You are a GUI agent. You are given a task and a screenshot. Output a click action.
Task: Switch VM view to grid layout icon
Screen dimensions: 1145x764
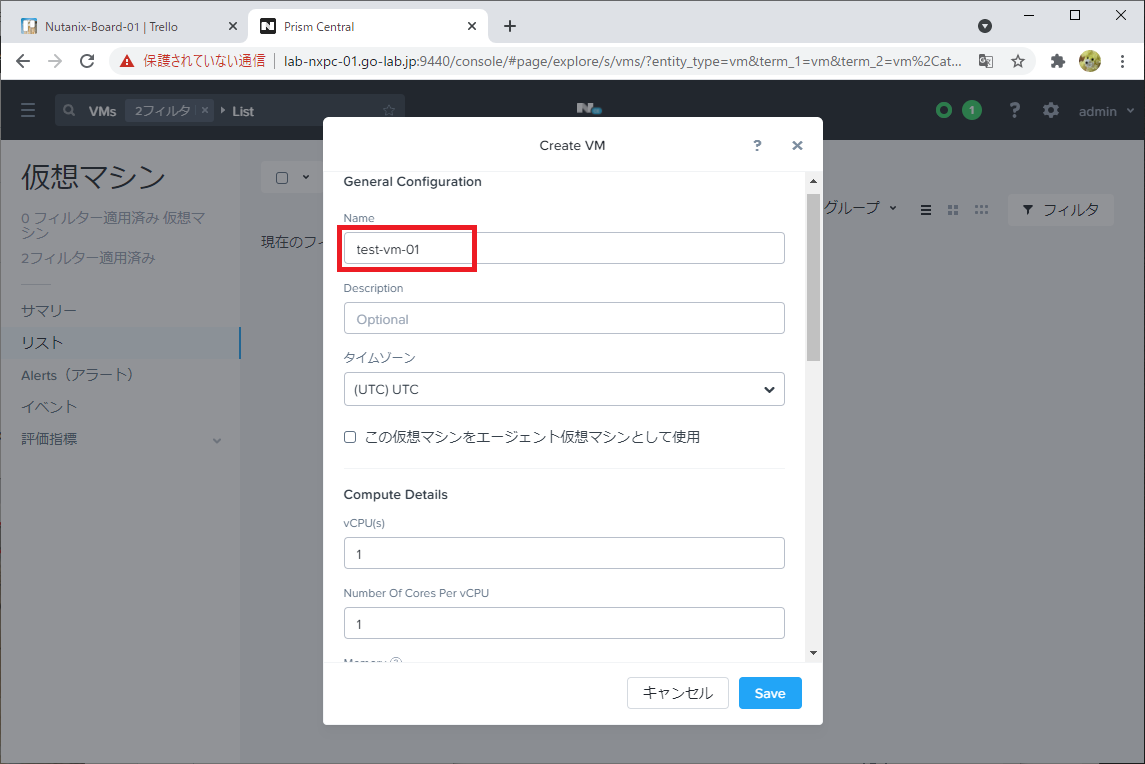952,209
